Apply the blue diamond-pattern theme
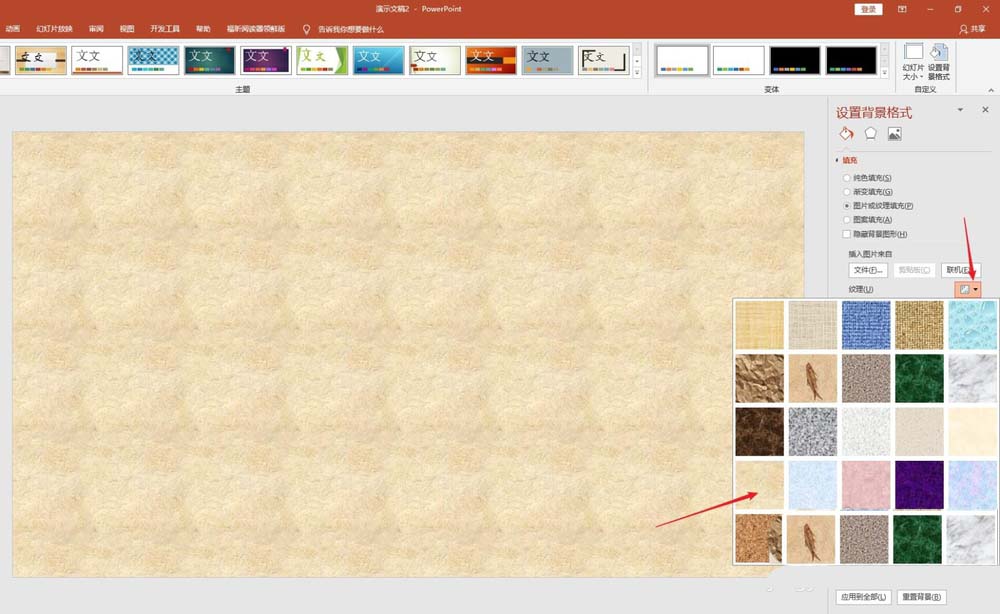 pos(153,61)
